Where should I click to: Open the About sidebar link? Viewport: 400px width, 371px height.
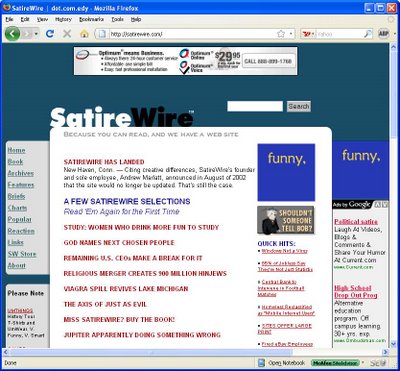tap(17, 265)
